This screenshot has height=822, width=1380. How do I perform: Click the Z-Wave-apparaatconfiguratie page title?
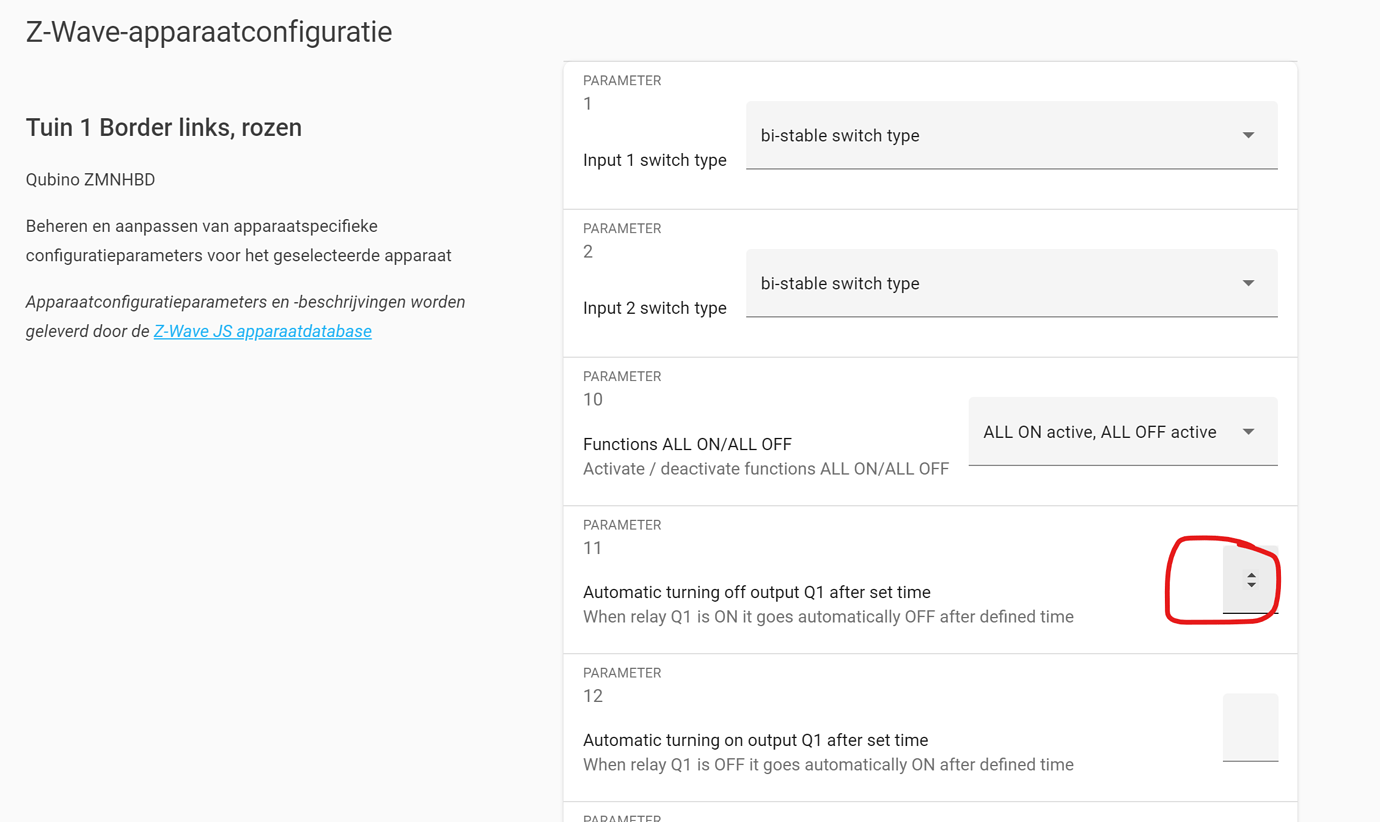[208, 31]
